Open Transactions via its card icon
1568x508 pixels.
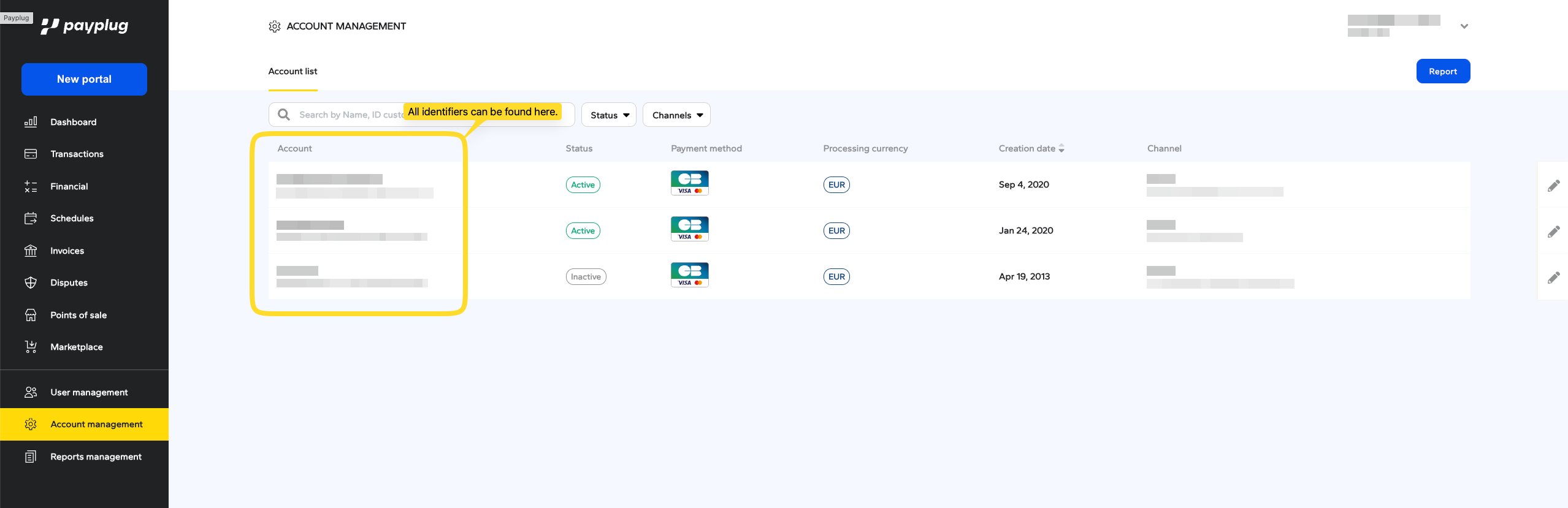point(31,154)
